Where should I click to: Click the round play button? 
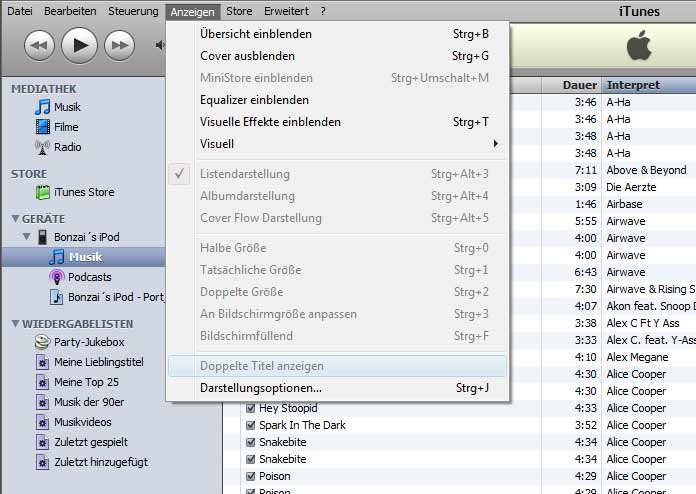(79, 45)
